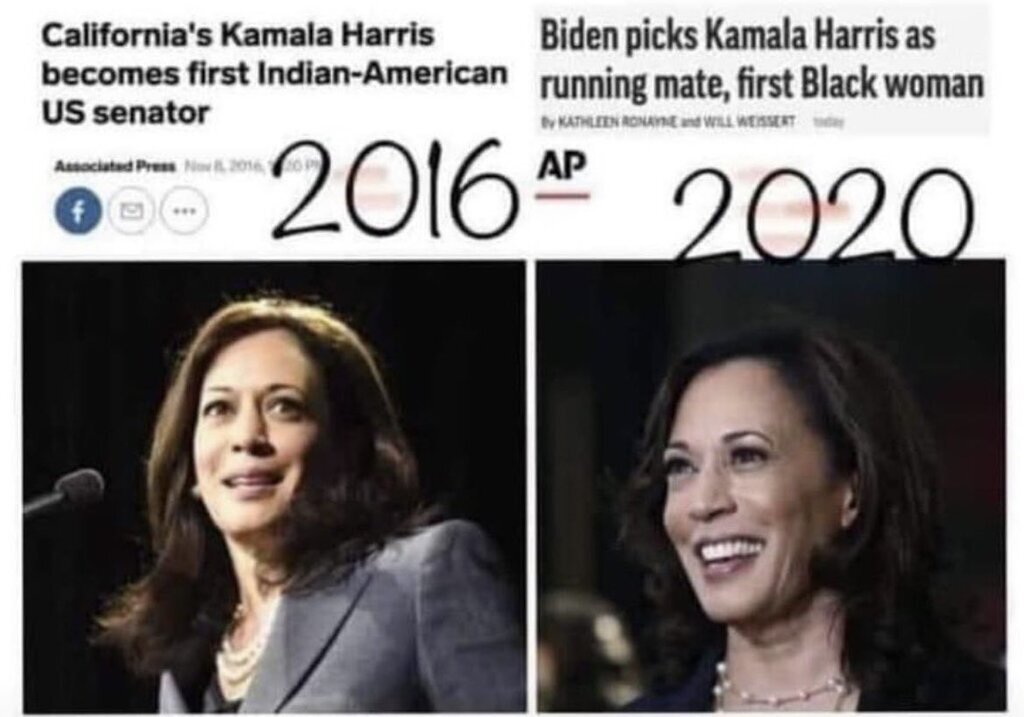Image resolution: width=1024 pixels, height=717 pixels.
Task: Open the photo of woman in gray blazer
Action: tap(274, 487)
